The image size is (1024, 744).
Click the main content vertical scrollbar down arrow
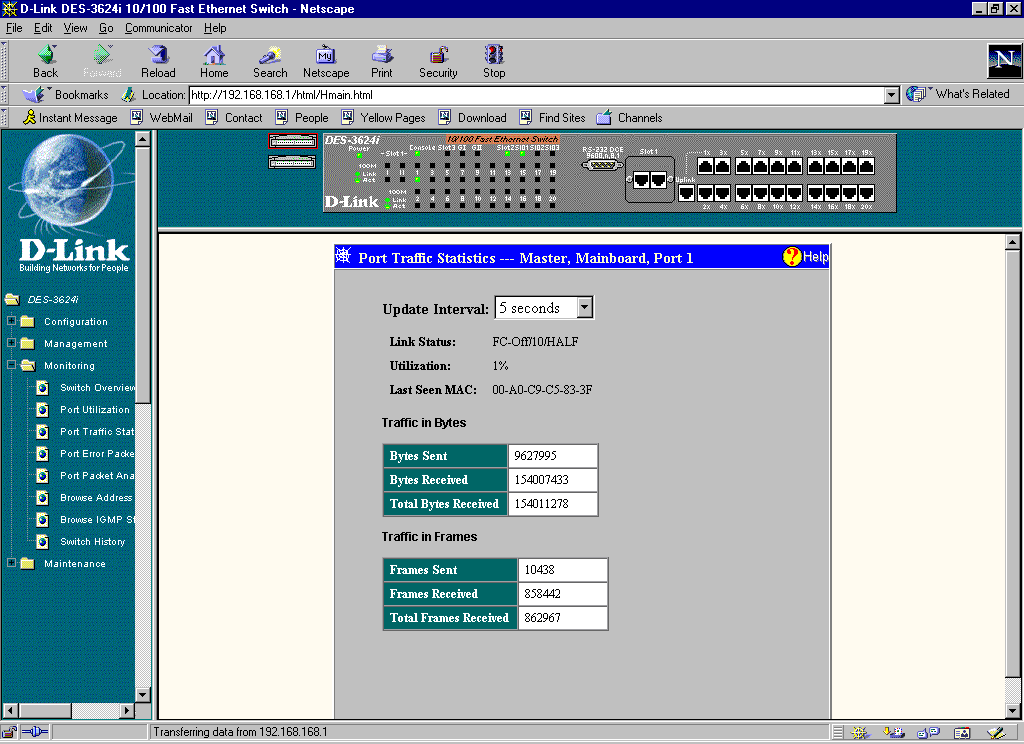(x=1012, y=711)
